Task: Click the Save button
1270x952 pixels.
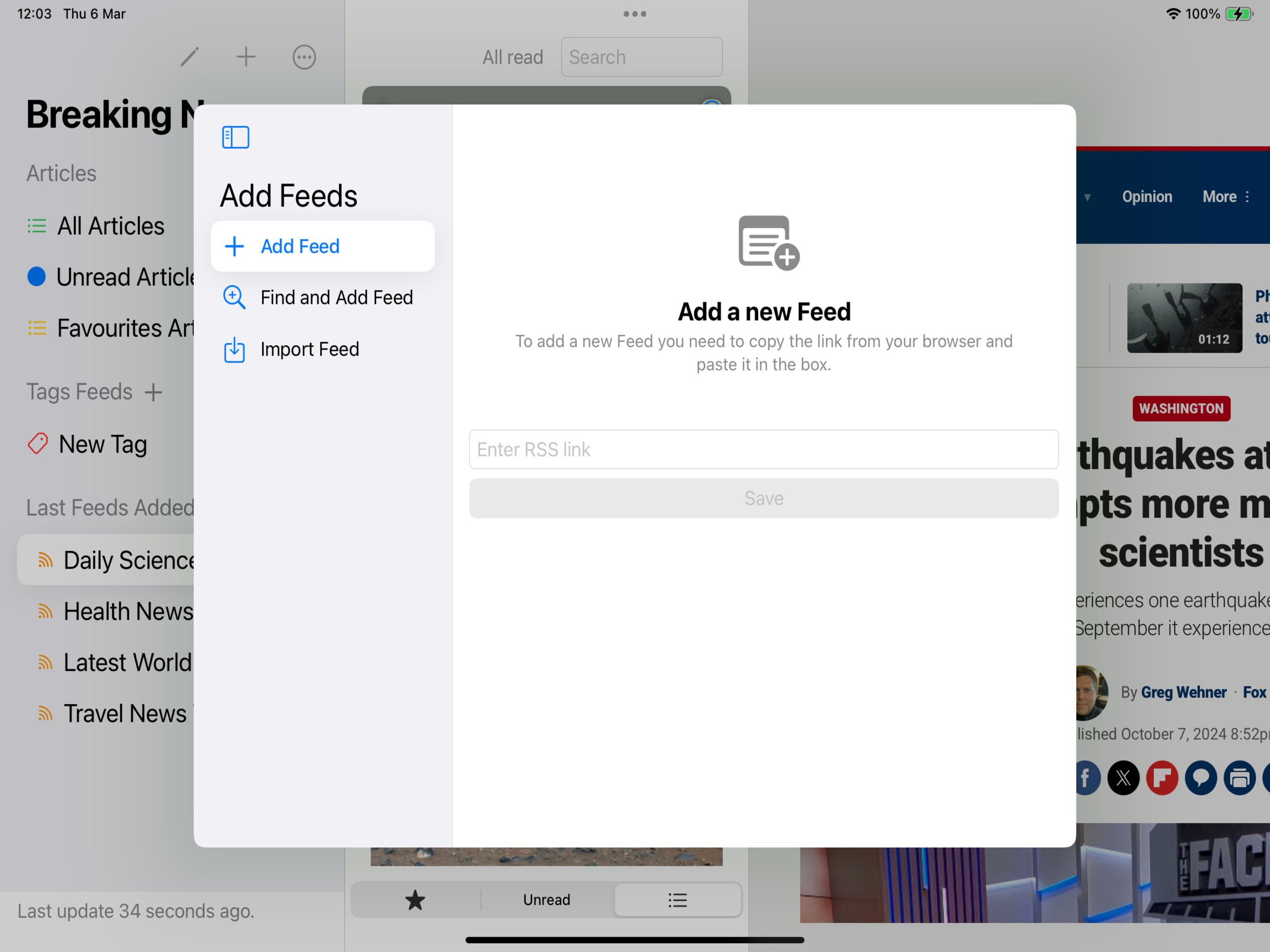Action: 764,498
